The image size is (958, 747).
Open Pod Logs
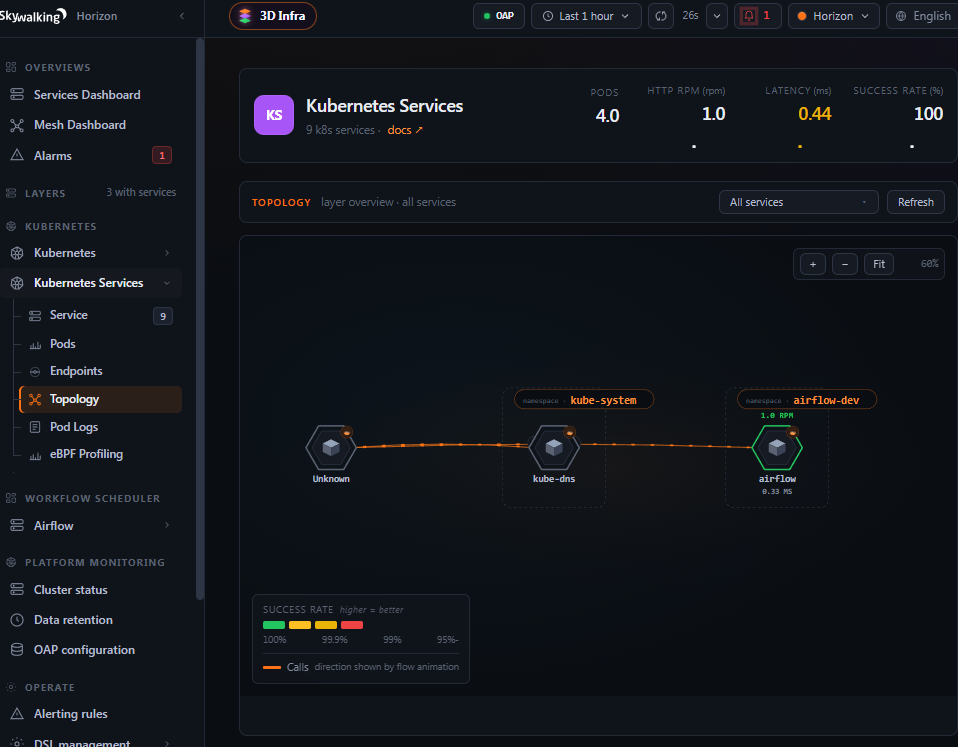73,427
